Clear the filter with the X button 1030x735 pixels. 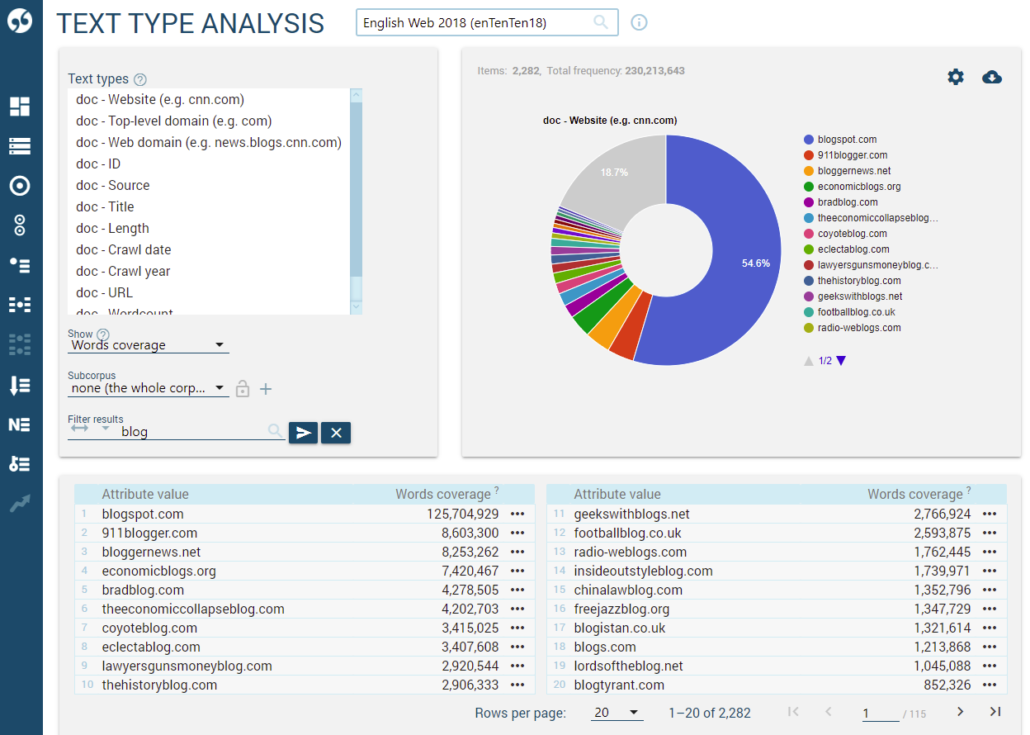point(336,432)
